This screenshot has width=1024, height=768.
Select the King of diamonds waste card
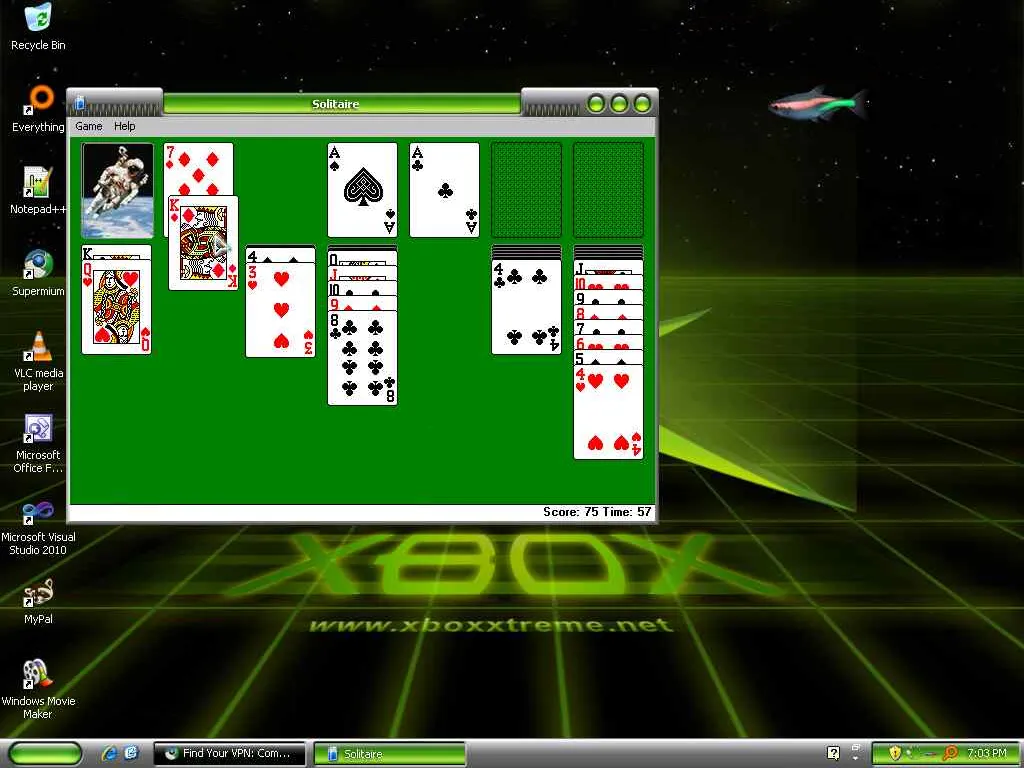203,242
